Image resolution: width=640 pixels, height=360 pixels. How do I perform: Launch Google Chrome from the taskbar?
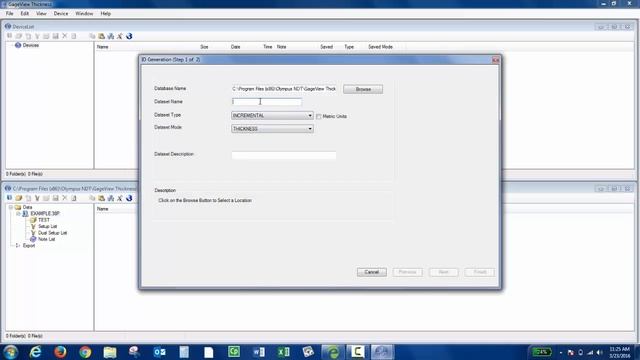click(x=85, y=352)
